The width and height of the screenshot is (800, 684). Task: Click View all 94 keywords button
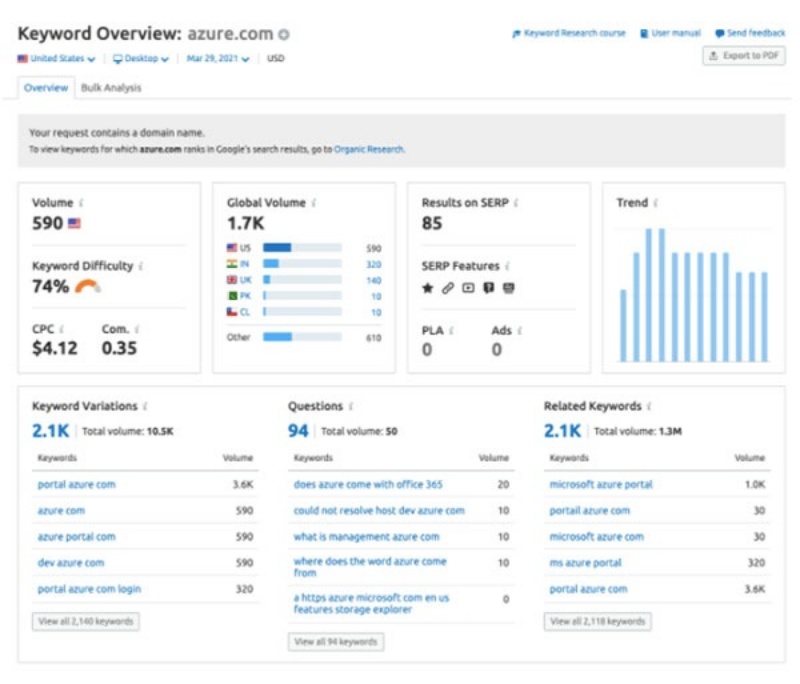[336, 642]
